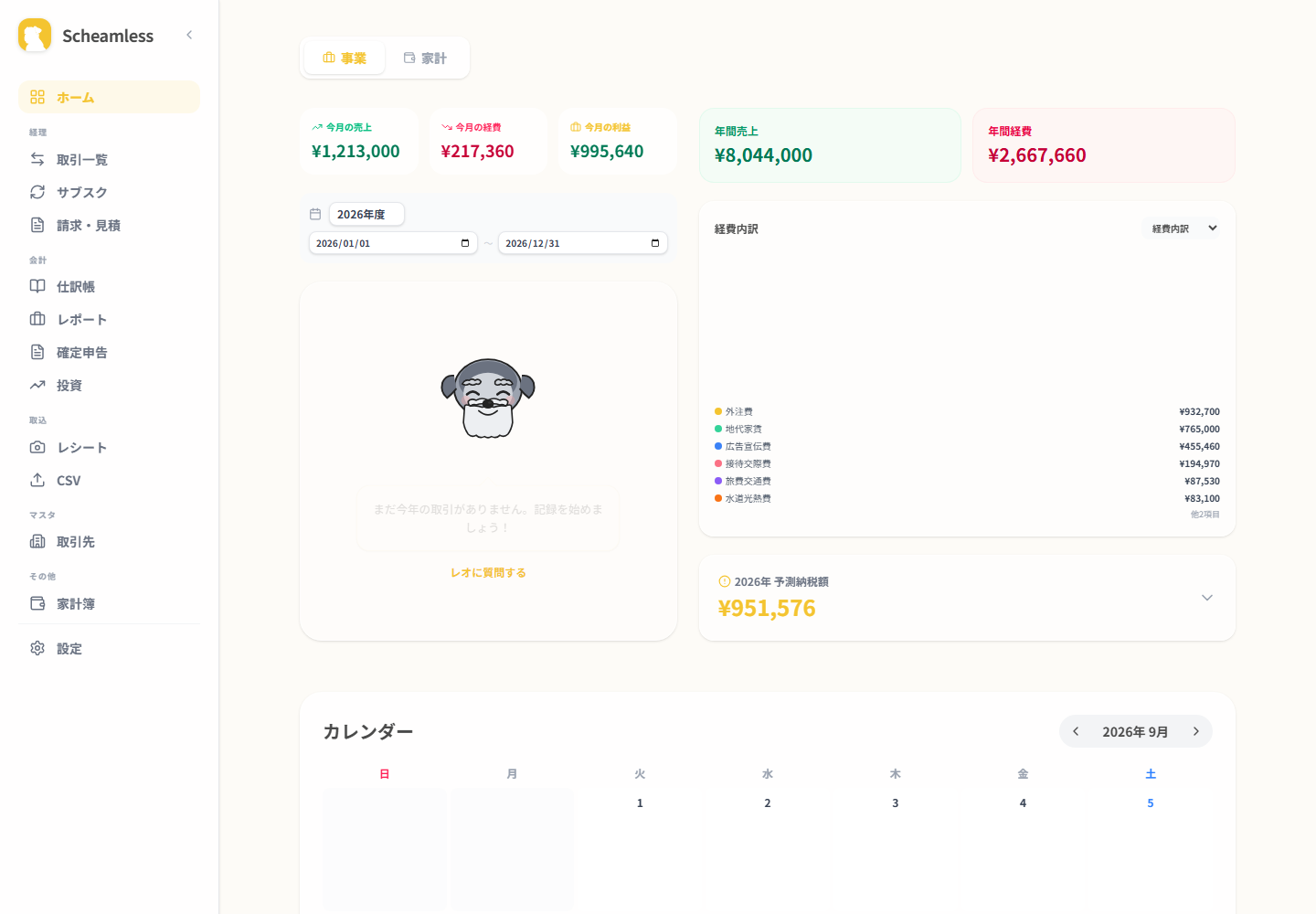The width and height of the screenshot is (1316, 914).
Task: Go to the previous calendar month
Action: click(1076, 731)
